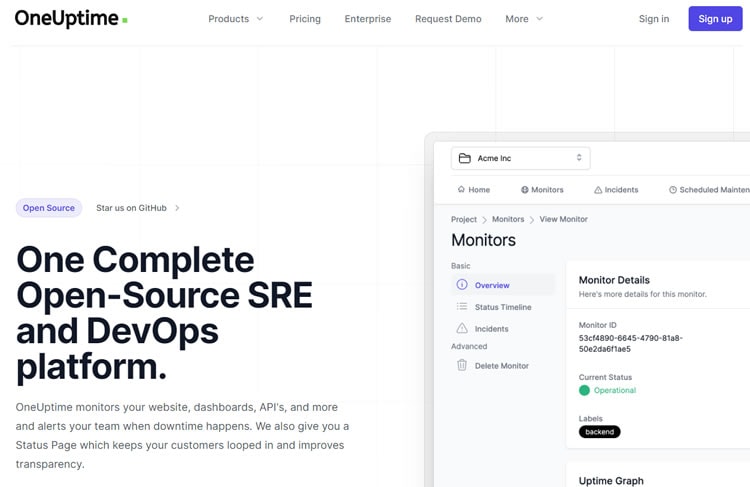Click Monitors in the breadcrumb
The height and width of the screenshot is (487, 750).
[x=508, y=219]
